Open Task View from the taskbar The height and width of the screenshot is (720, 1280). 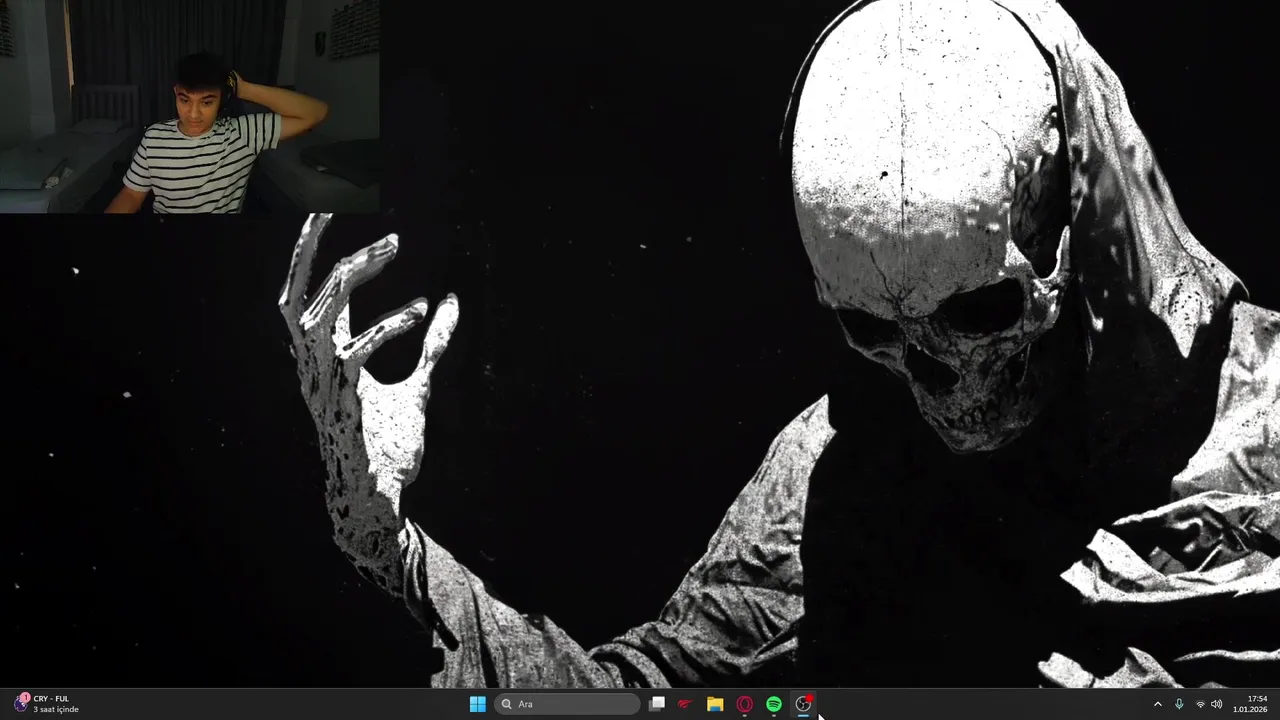point(657,704)
